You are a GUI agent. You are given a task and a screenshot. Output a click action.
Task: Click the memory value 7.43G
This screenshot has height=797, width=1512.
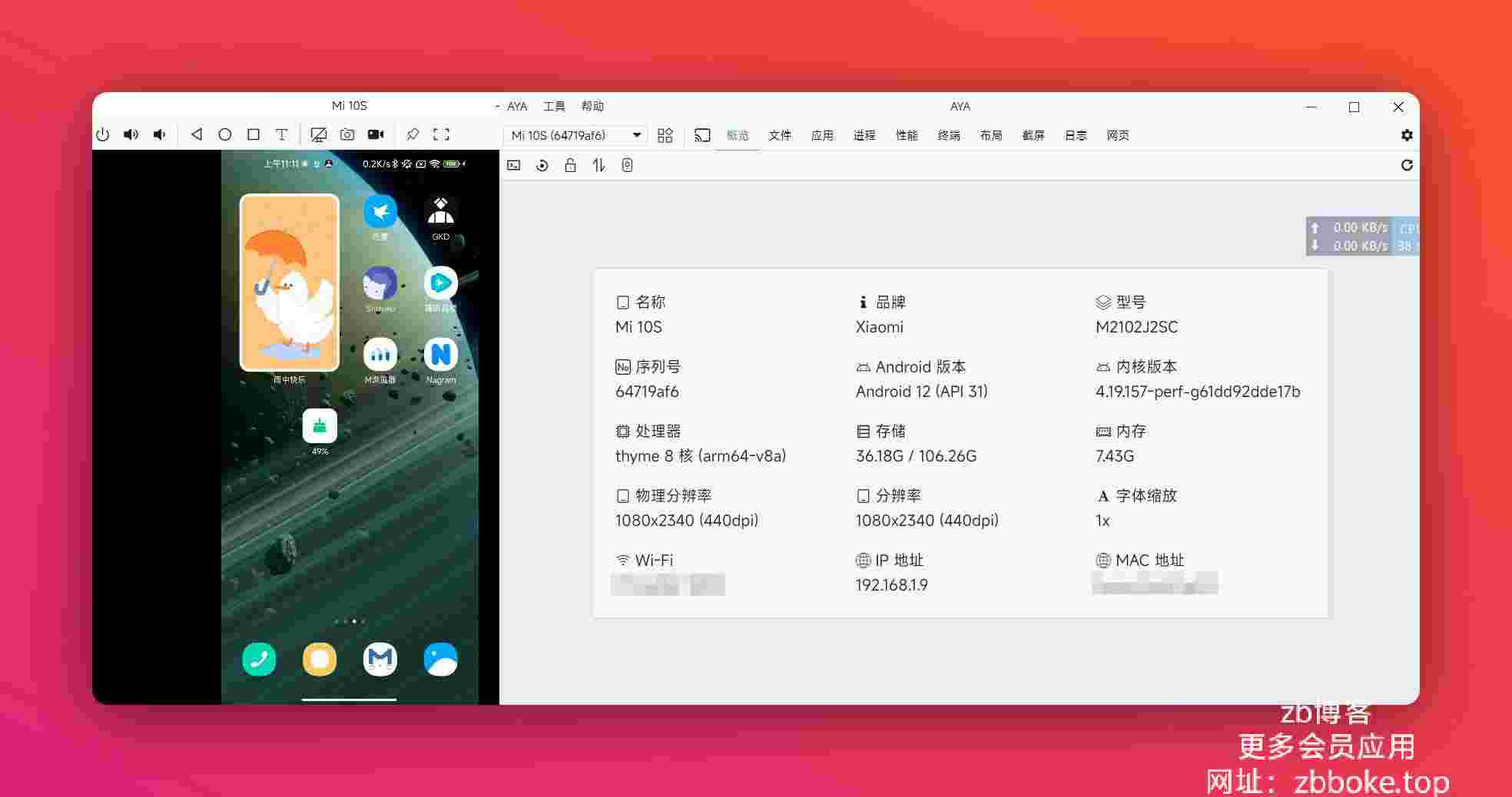[1114, 456]
